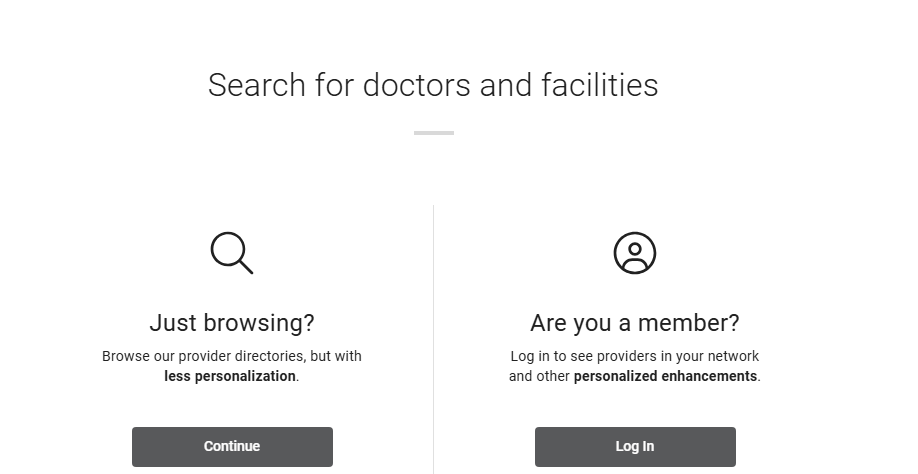
Task: Click the 'Search for doctors and facilities' title
Action: (x=433, y=85)
